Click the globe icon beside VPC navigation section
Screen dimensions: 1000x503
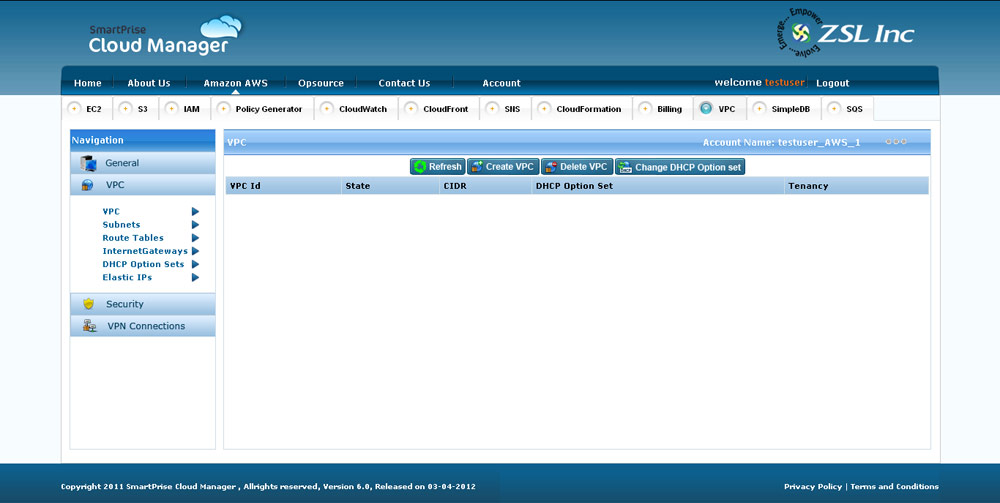click(87, 186)
